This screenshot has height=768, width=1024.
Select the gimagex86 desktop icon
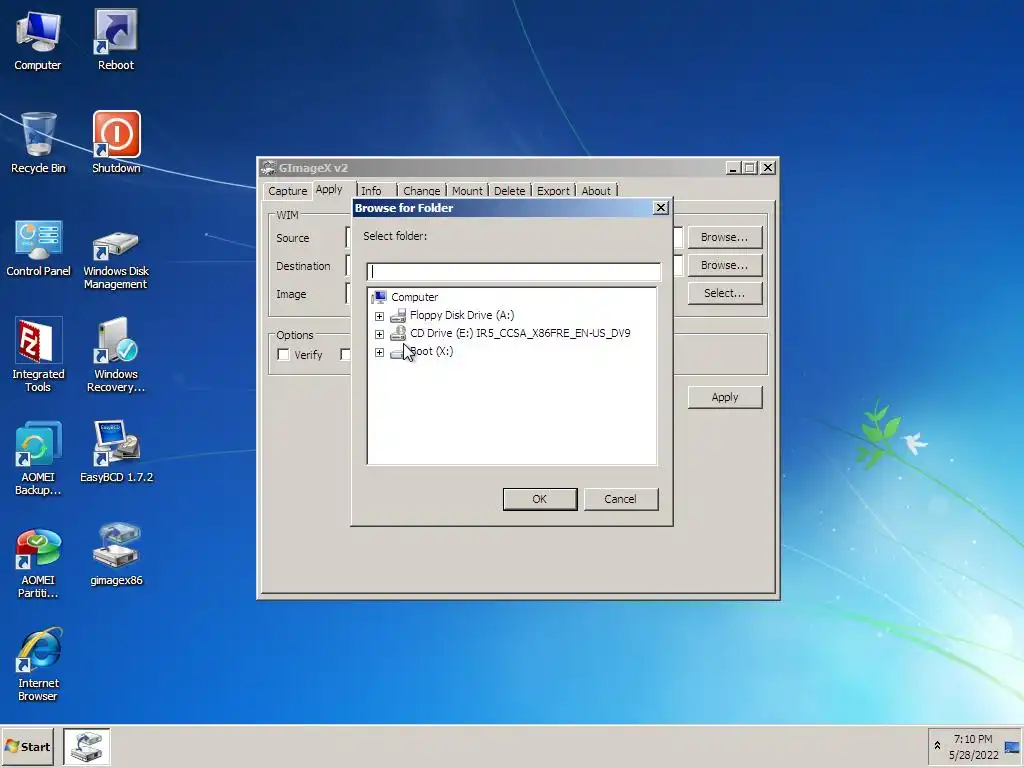click(x=116, y=554)
